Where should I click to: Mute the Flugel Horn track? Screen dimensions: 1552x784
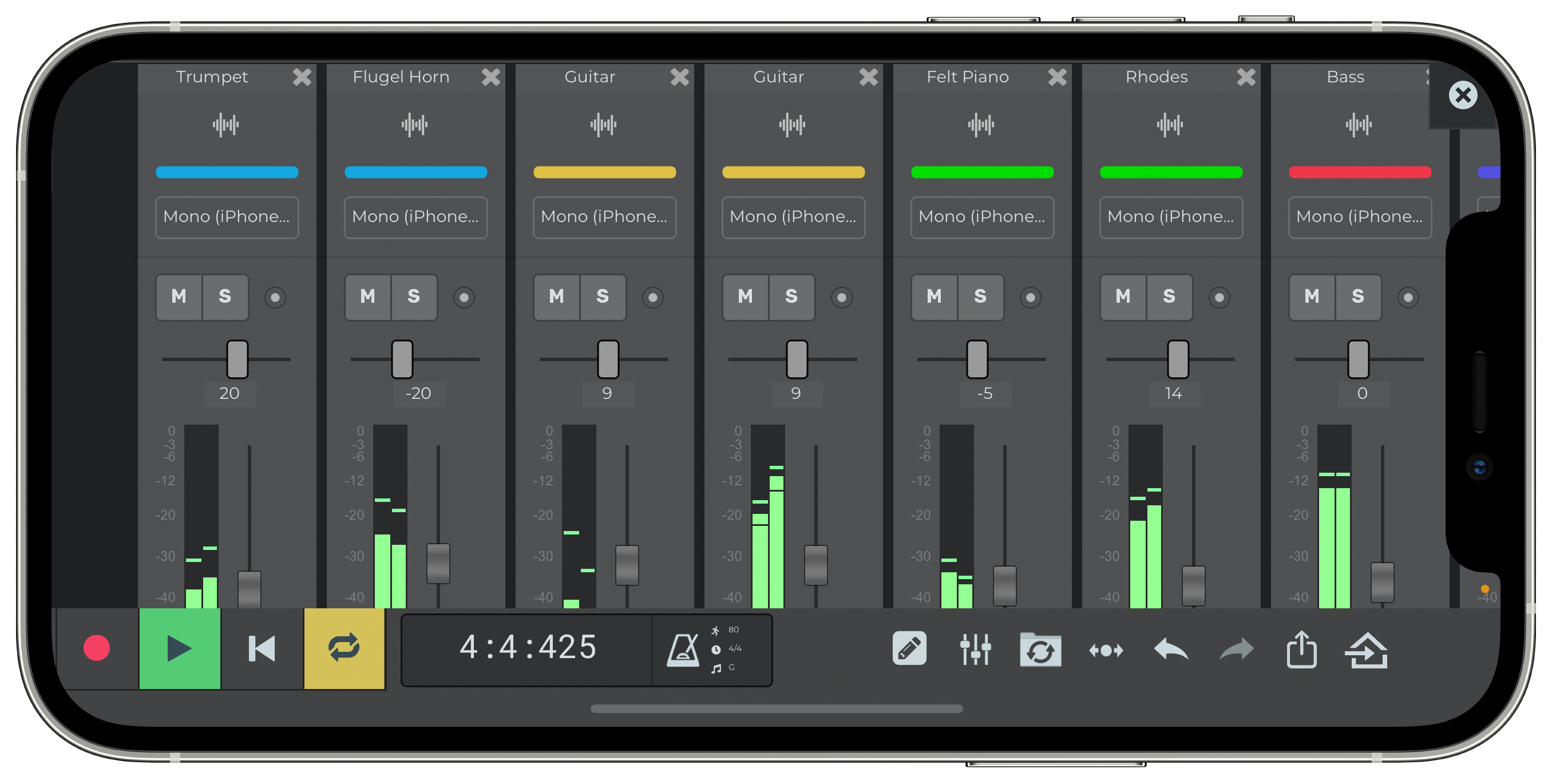pyautogui.click(x=367, y=297)
